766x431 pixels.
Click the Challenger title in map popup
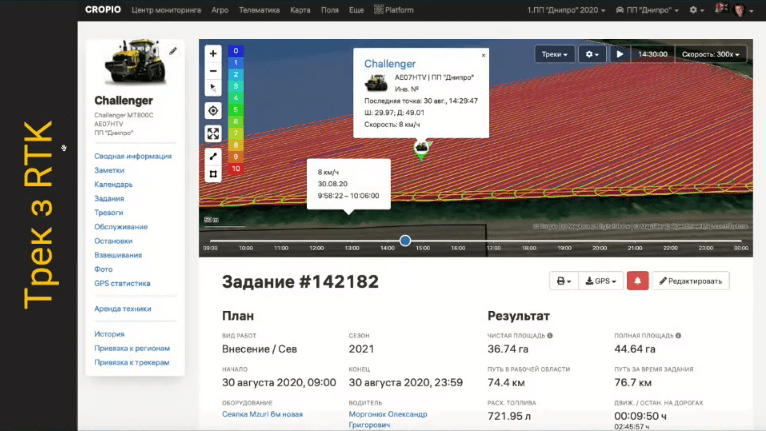[390, 64]
